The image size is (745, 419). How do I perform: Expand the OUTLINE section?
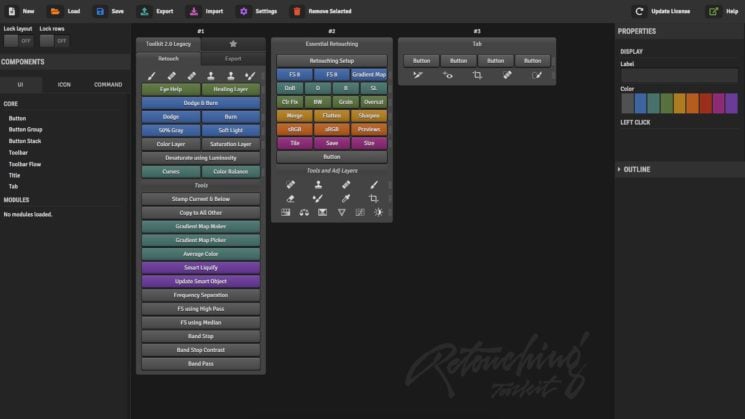coord(634,170)
